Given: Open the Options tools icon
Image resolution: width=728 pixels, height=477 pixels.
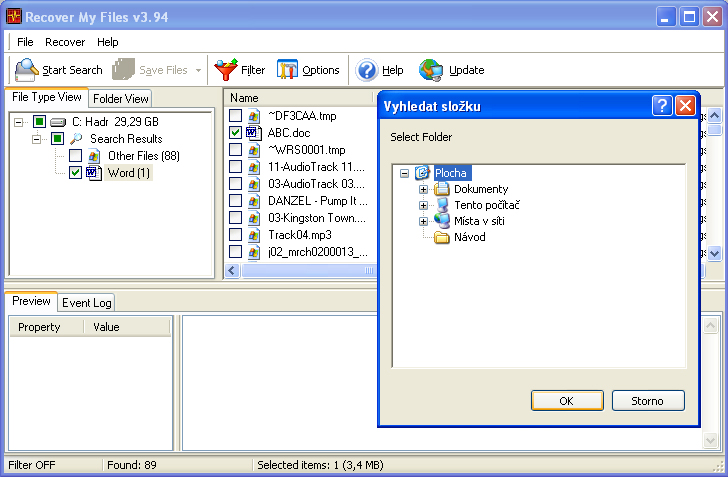Looking at the screenshot, I should coord(287,70).
